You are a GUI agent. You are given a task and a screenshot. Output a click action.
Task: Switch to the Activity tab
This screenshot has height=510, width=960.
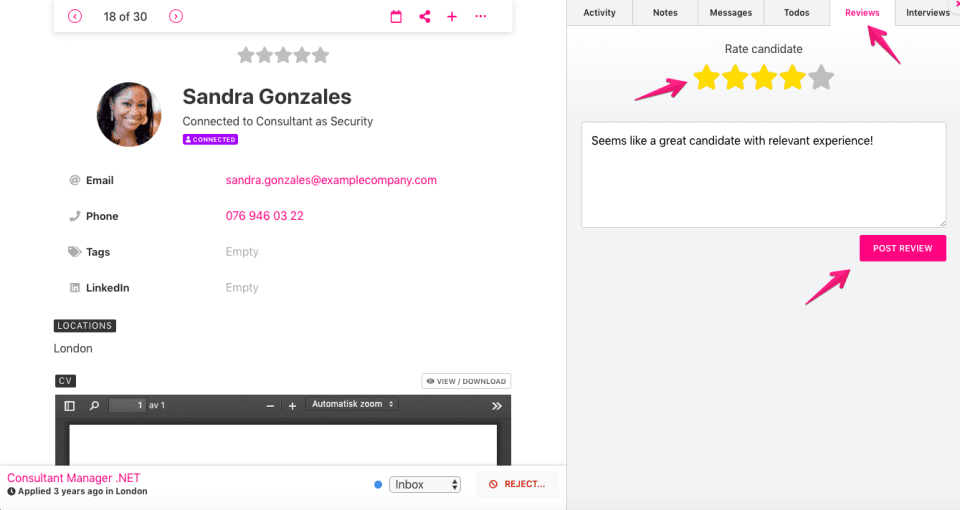coord(599,13)
